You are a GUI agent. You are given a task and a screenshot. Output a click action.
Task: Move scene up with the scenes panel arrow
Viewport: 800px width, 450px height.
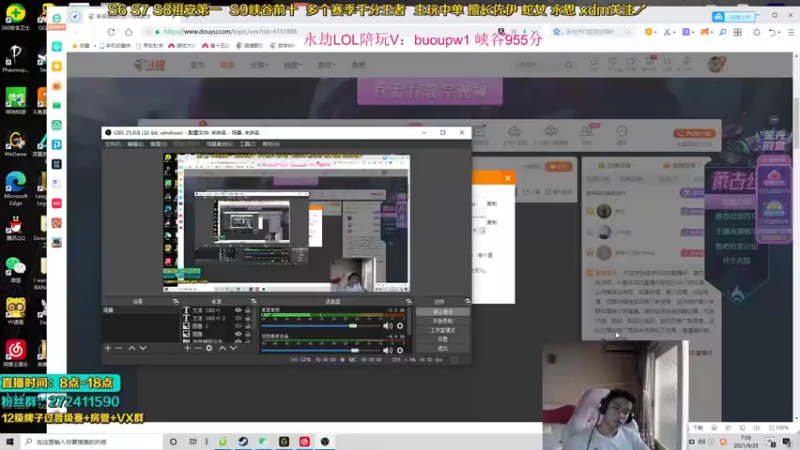point(132,348)
